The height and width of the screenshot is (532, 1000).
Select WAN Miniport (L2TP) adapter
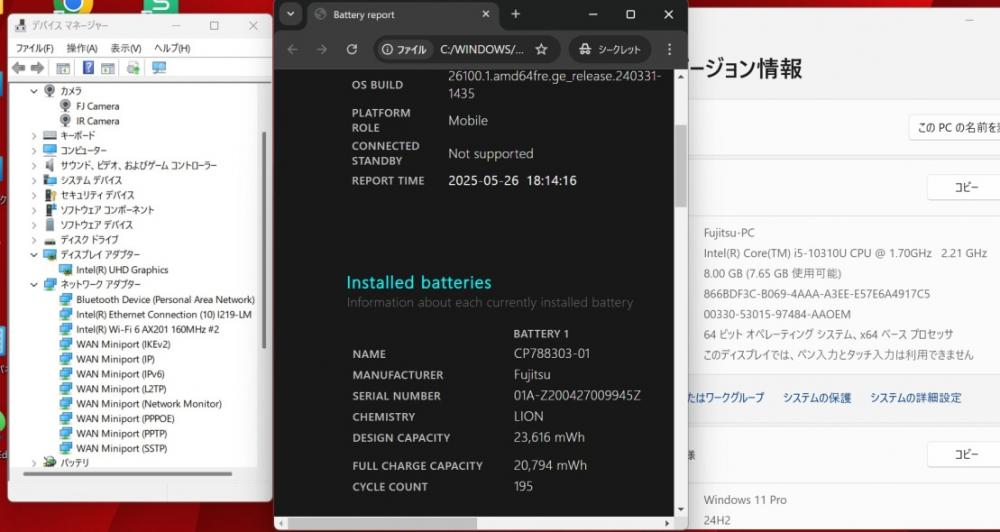click(x=121, y=388)
